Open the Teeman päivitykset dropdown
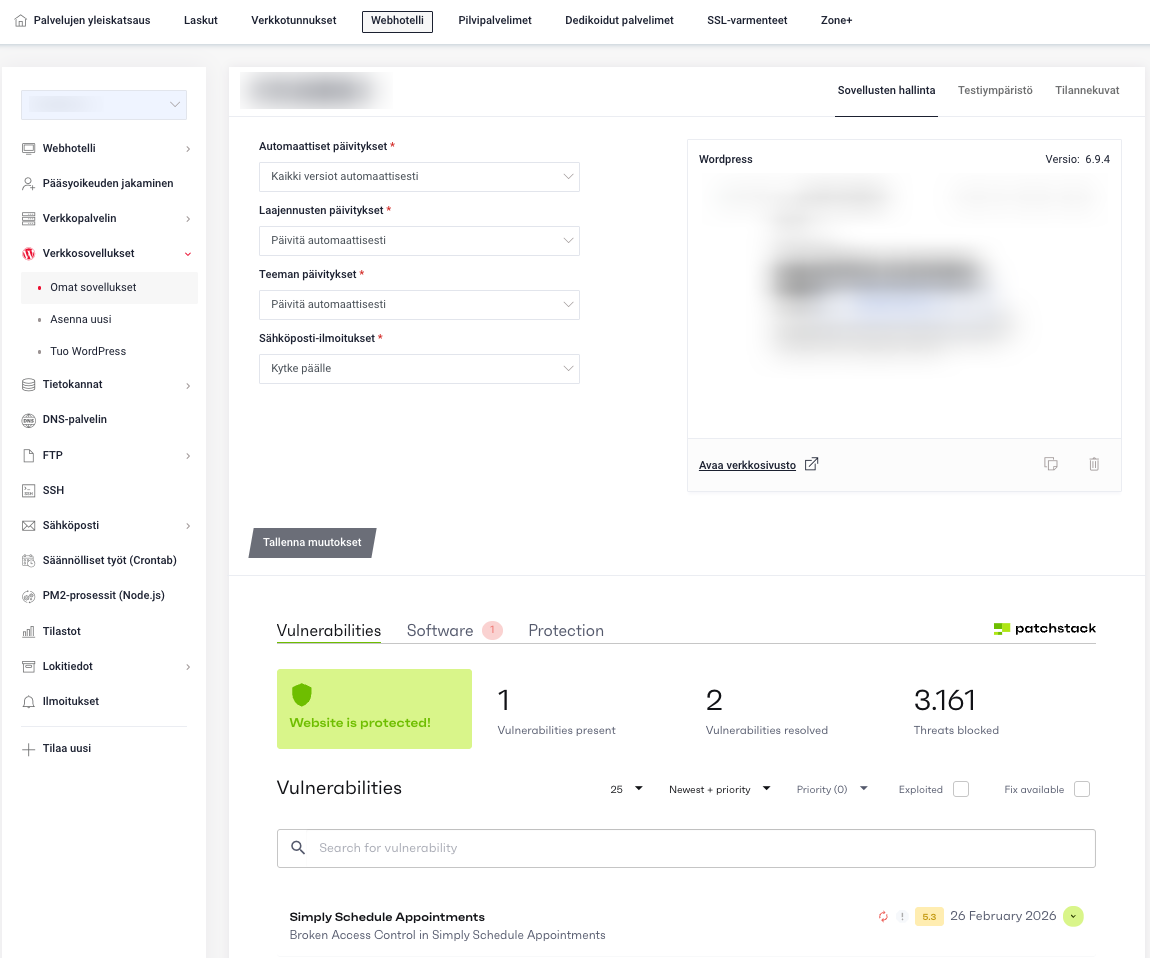This screenshot has height=958, width=1150. (x=419, y=305)
